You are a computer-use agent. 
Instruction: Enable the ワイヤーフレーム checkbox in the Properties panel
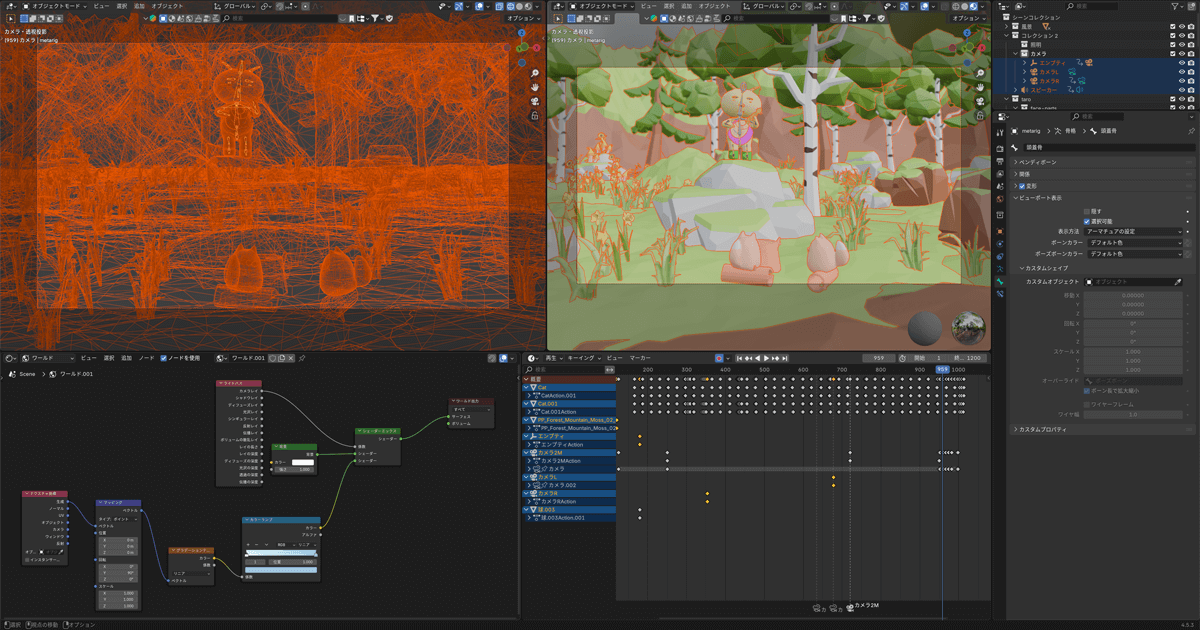(x=1087, y=404)
